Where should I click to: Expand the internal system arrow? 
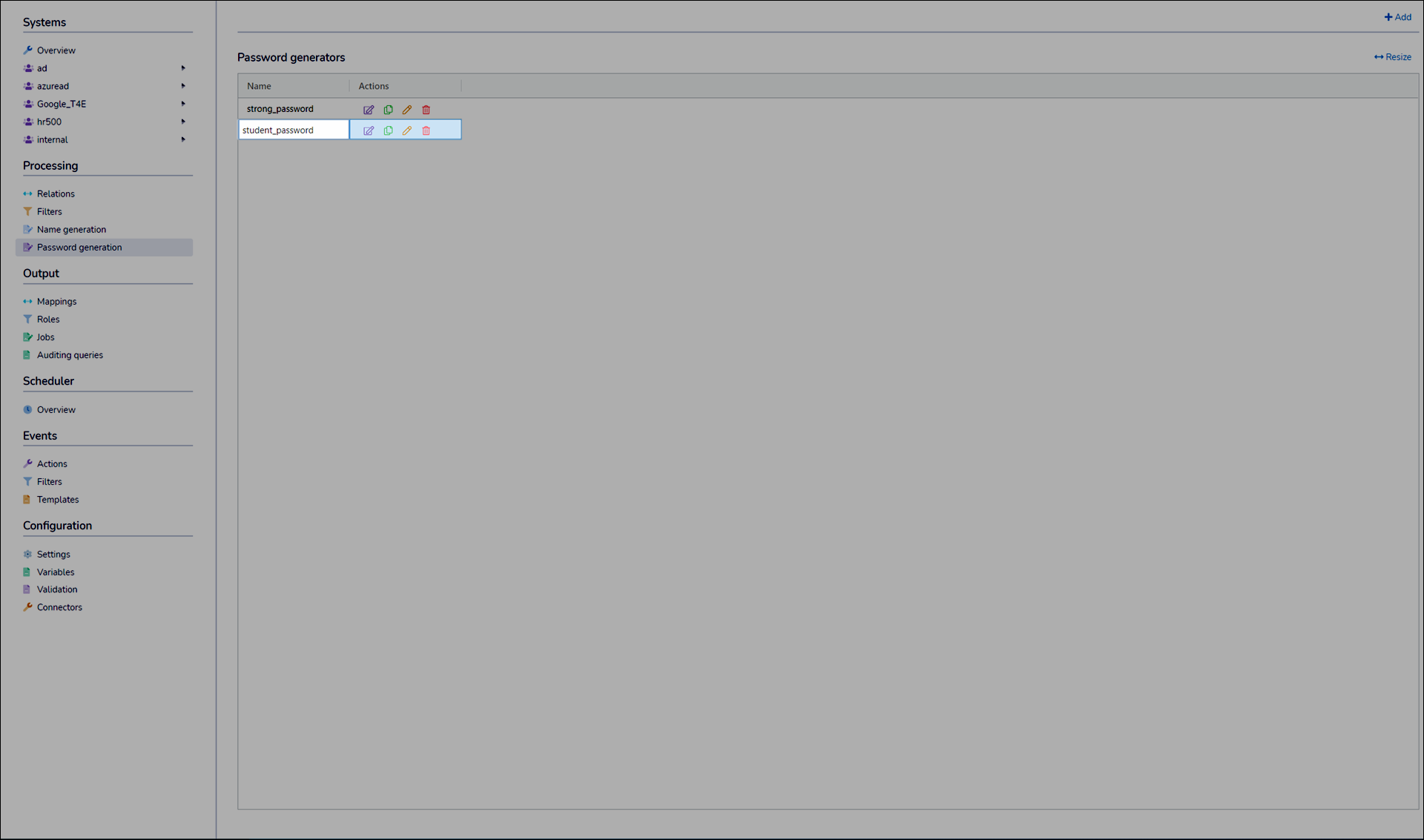pos(183,139)
